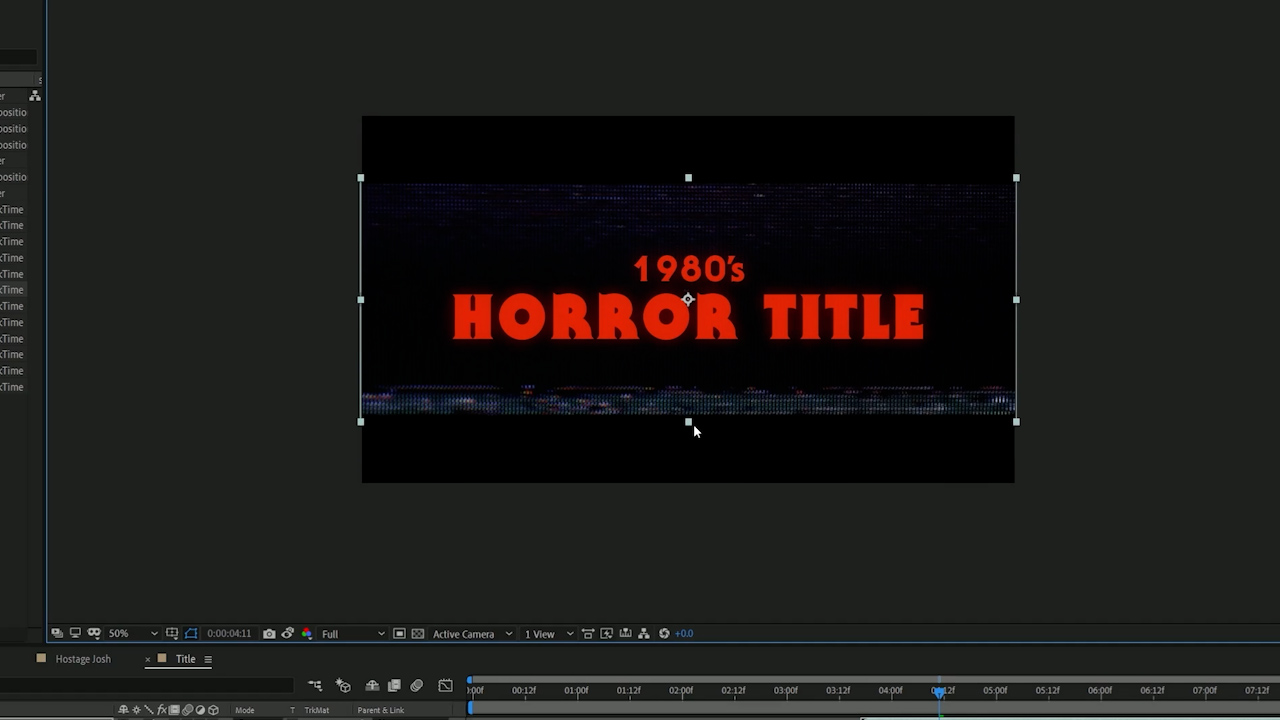
Task: Open the Fast Previews lightning icon
Action: point(606,633)
